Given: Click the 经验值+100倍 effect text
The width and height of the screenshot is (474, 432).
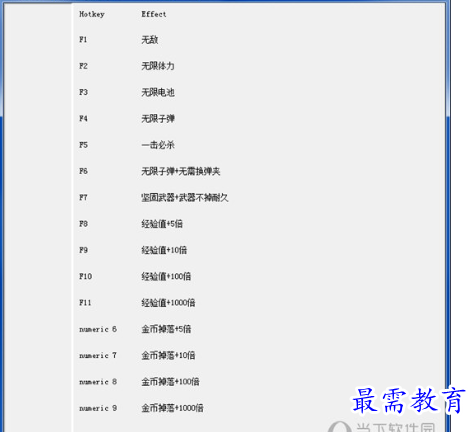Looking at the screenshot, I should pyautogui.click(x=166, y=276).
